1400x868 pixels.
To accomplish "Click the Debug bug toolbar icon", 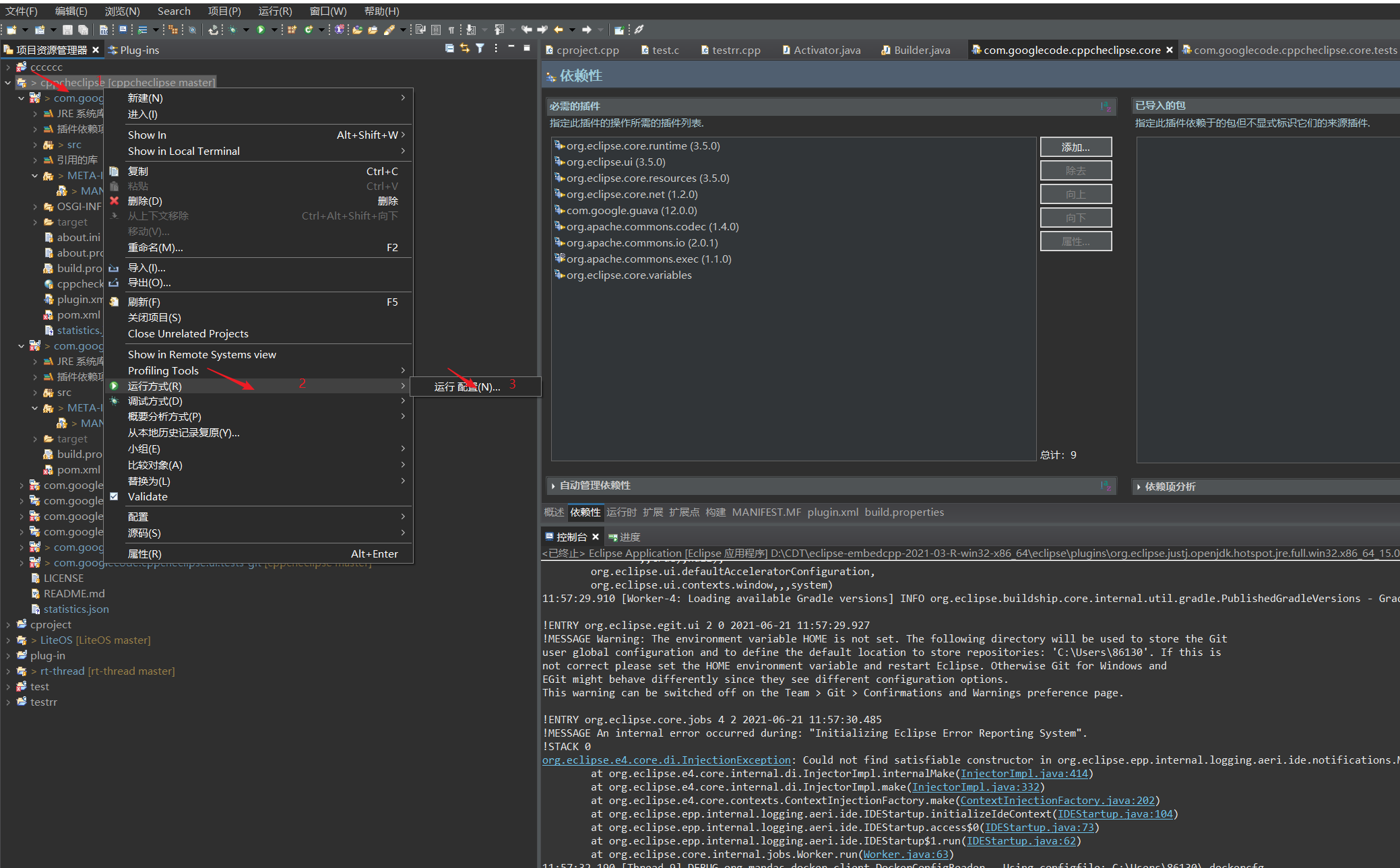I will [232, 30].
